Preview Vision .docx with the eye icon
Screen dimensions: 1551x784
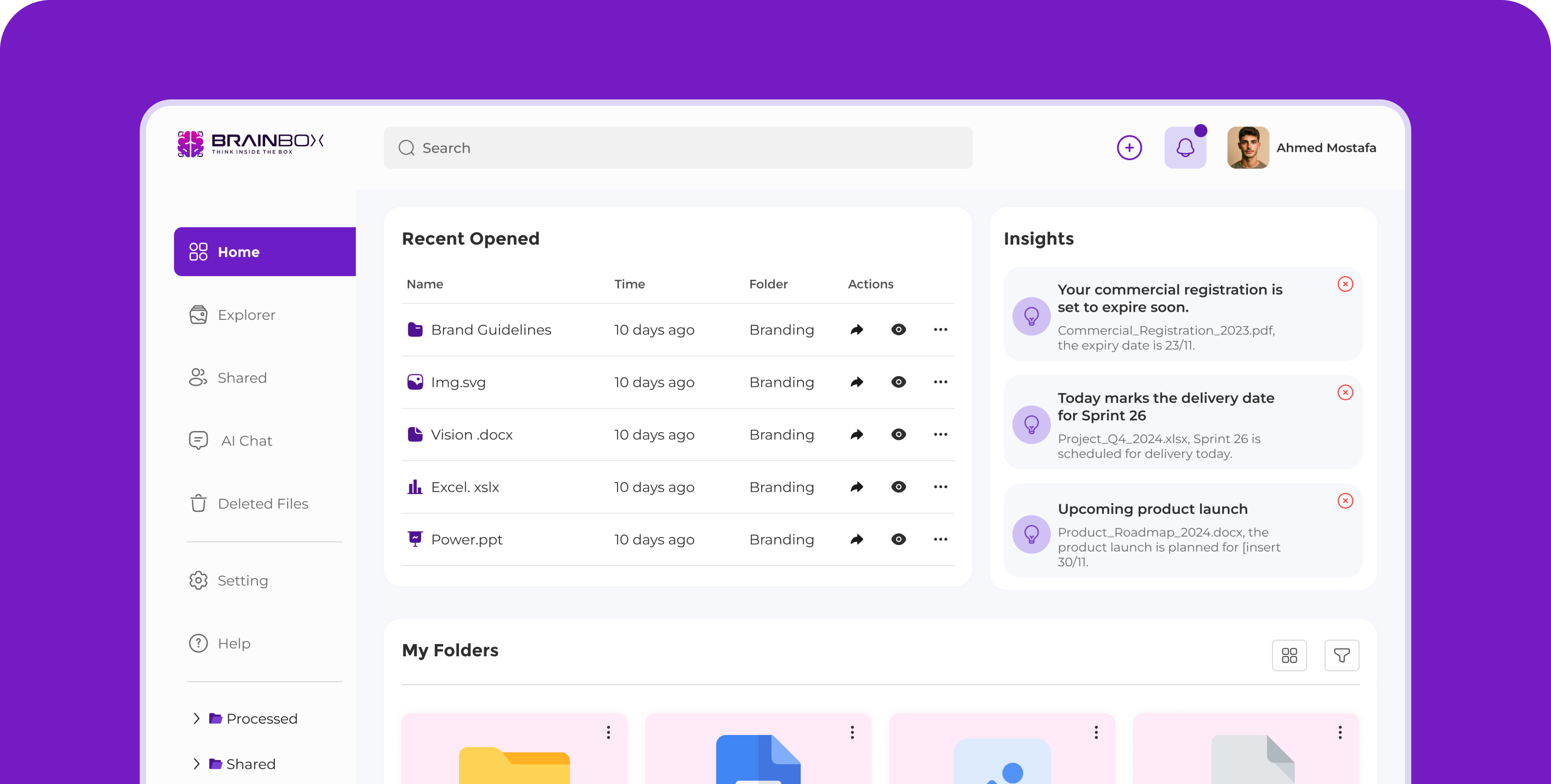point(898,434)
